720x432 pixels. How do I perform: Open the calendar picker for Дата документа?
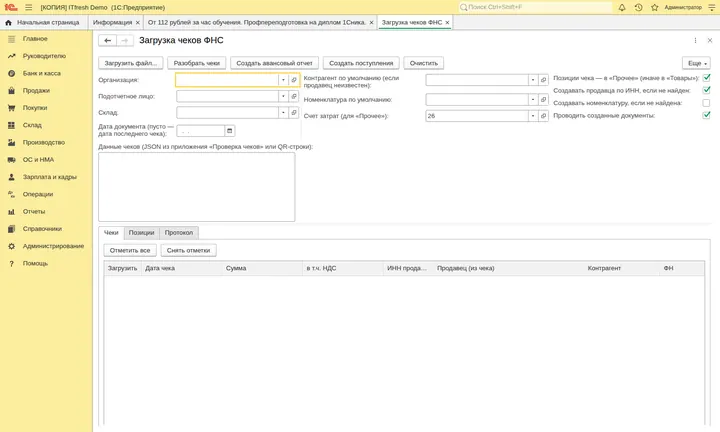click(x=230, y=131)
